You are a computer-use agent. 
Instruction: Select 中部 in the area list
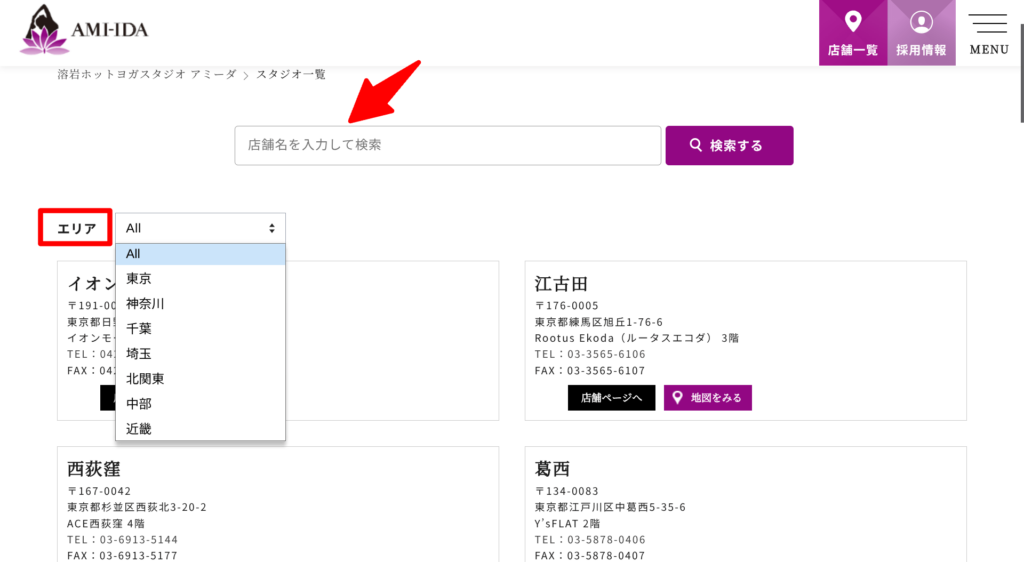[200, 404]
